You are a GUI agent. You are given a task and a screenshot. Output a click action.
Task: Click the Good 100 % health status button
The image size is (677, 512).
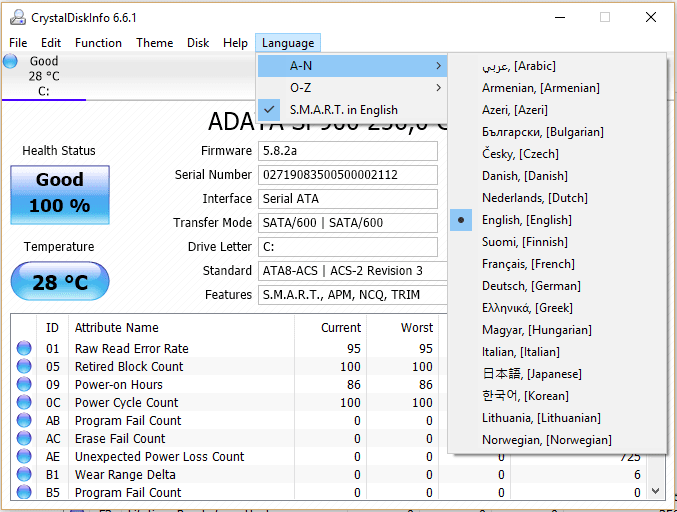pyautogui.click(x=60, y=195)
